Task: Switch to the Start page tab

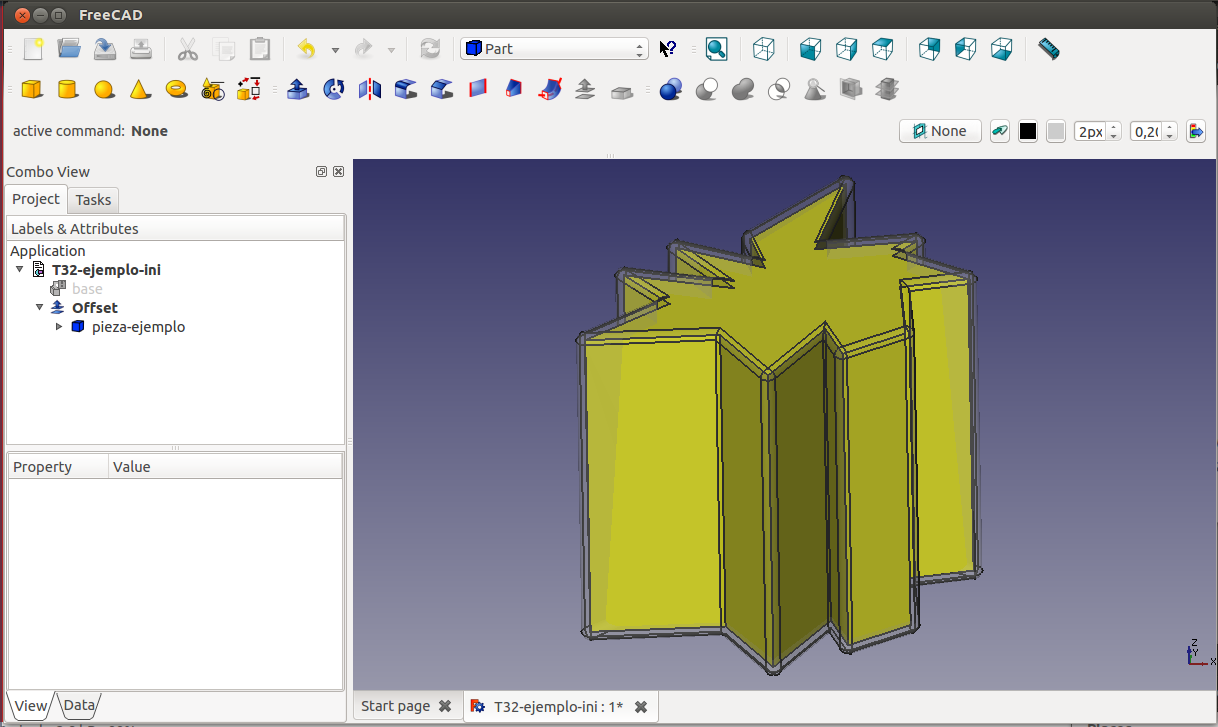Action: (x=395, y=706)
